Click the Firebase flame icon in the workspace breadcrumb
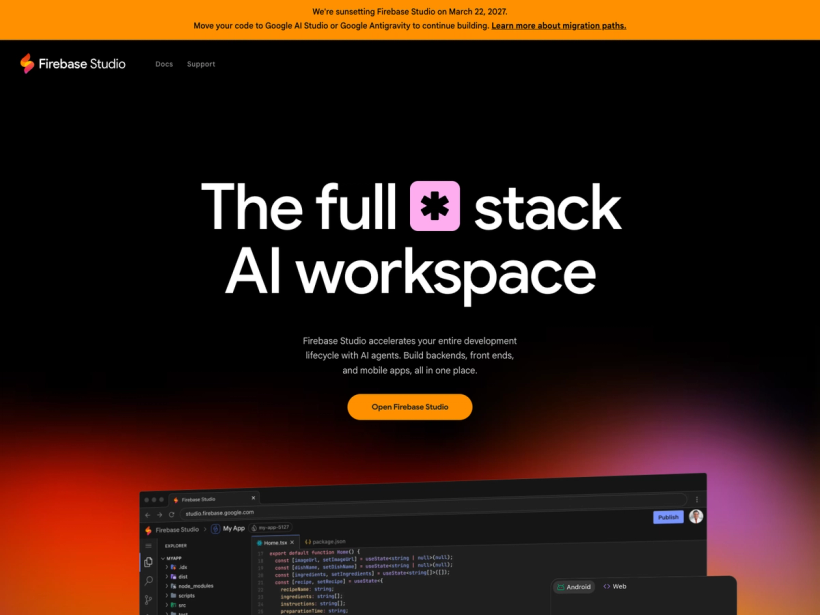This screenshot has height=615, width=820. (149, 530)
